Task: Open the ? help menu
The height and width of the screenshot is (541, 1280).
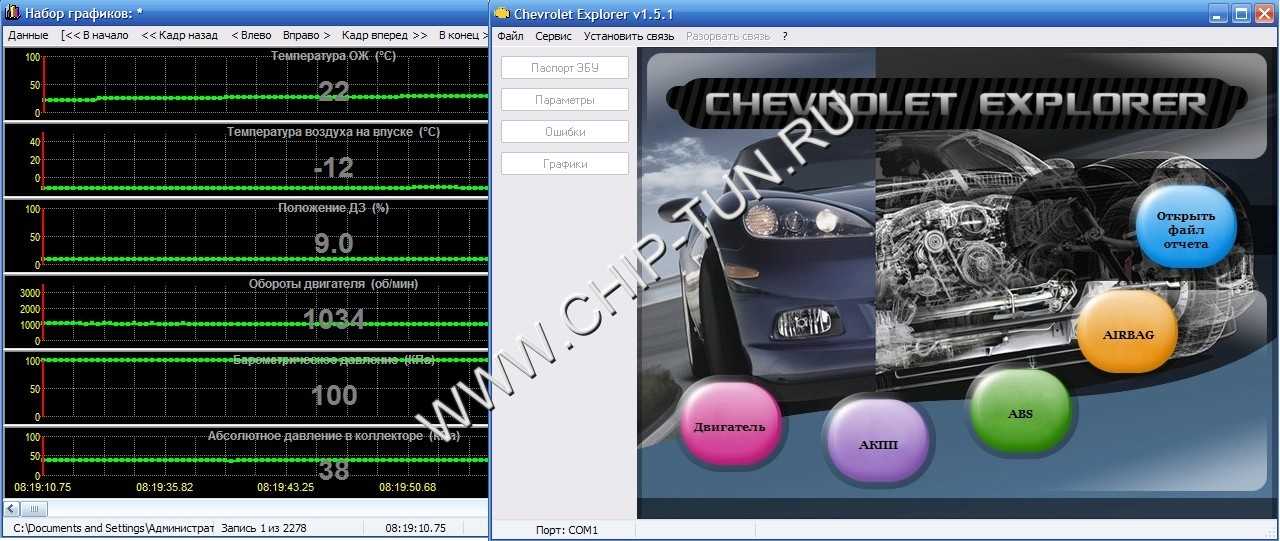Action: tap(785, 36)
